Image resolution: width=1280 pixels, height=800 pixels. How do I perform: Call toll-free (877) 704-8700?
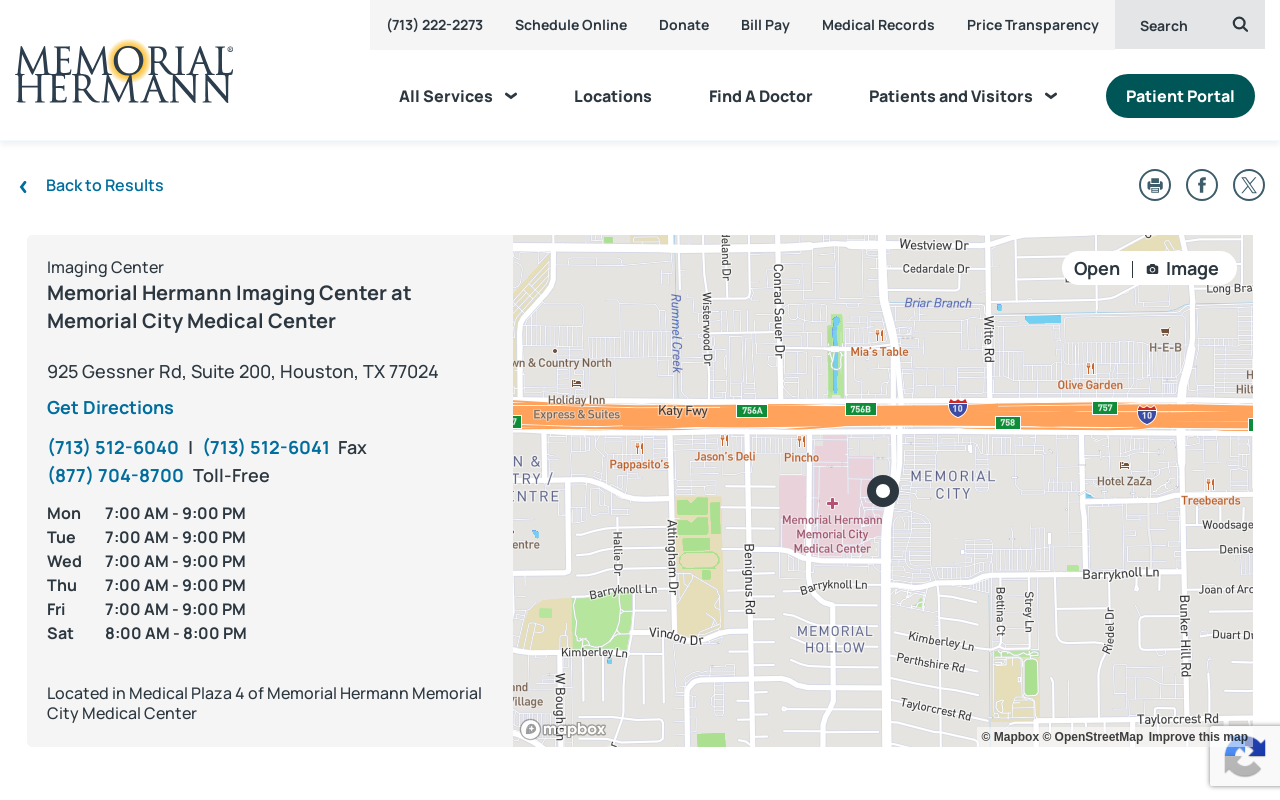[115, 476]
